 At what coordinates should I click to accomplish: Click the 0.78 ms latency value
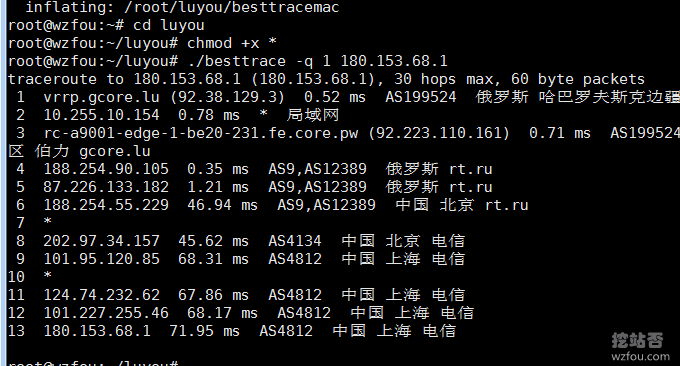click(x=209, y=115)
